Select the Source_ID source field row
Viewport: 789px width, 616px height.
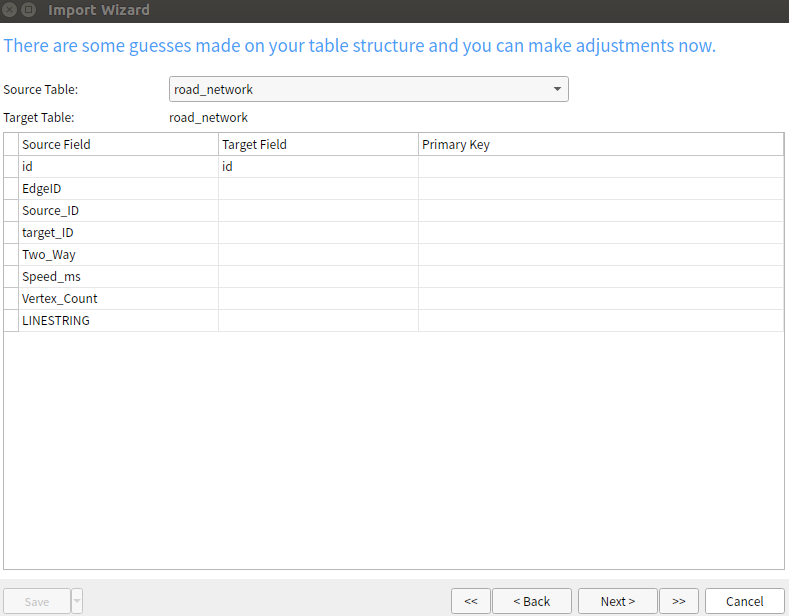[x=118, y=211]
